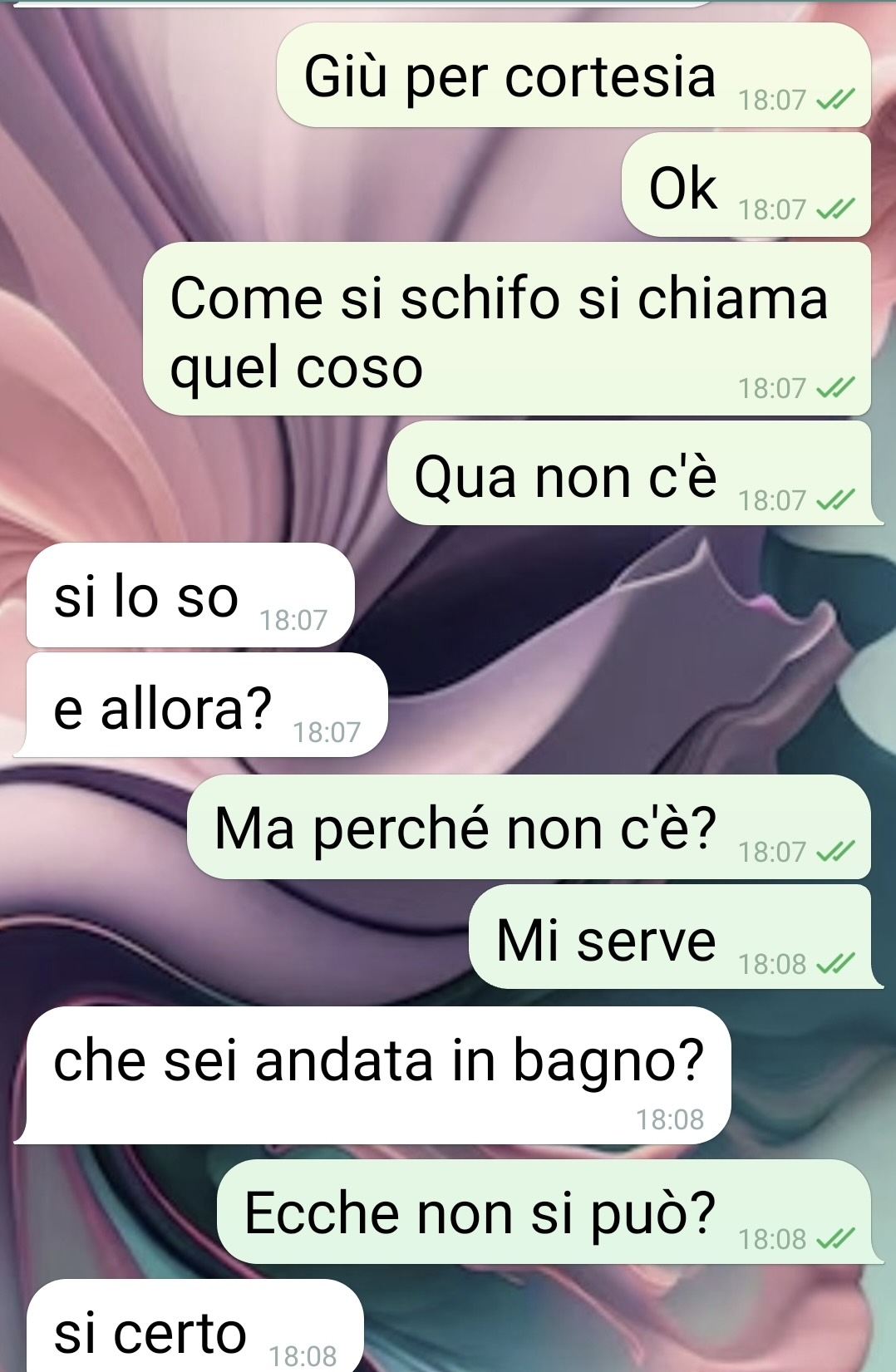Select 'che sei andata in bagno?' message
The image size is (896, 1372).
(x=372, y=1075)
